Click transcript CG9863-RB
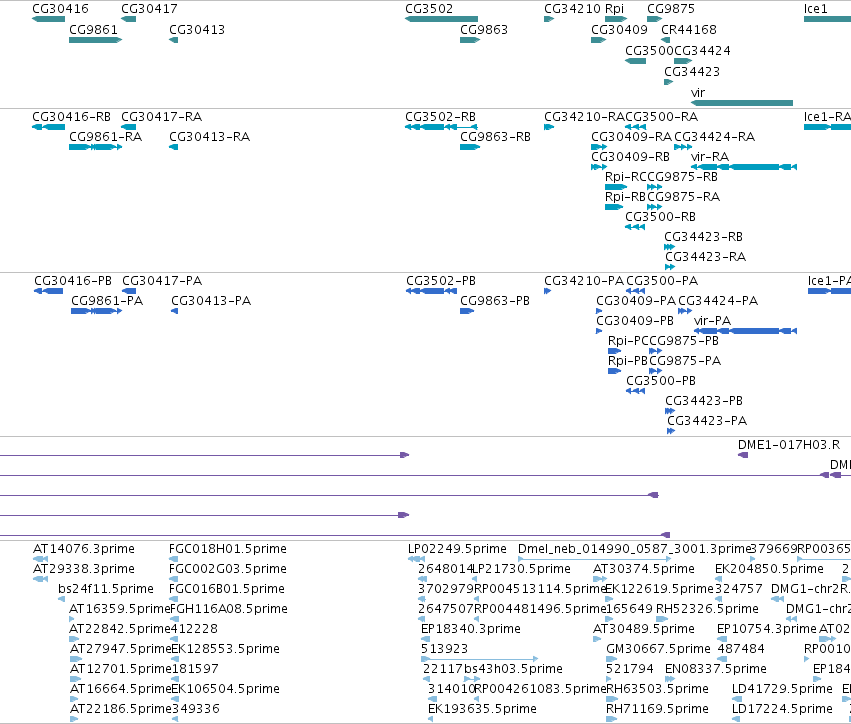Screen dimensions: 851x724 pyautogui.click(x=496, y=137)
